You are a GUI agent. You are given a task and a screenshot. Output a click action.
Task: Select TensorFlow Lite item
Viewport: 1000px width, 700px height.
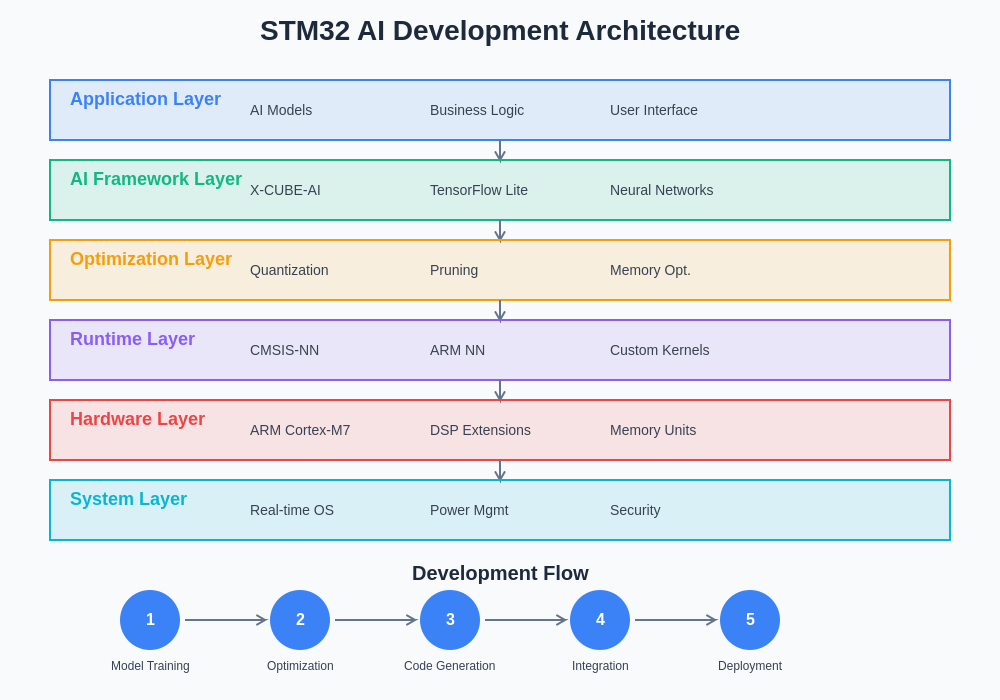[479, 190]
